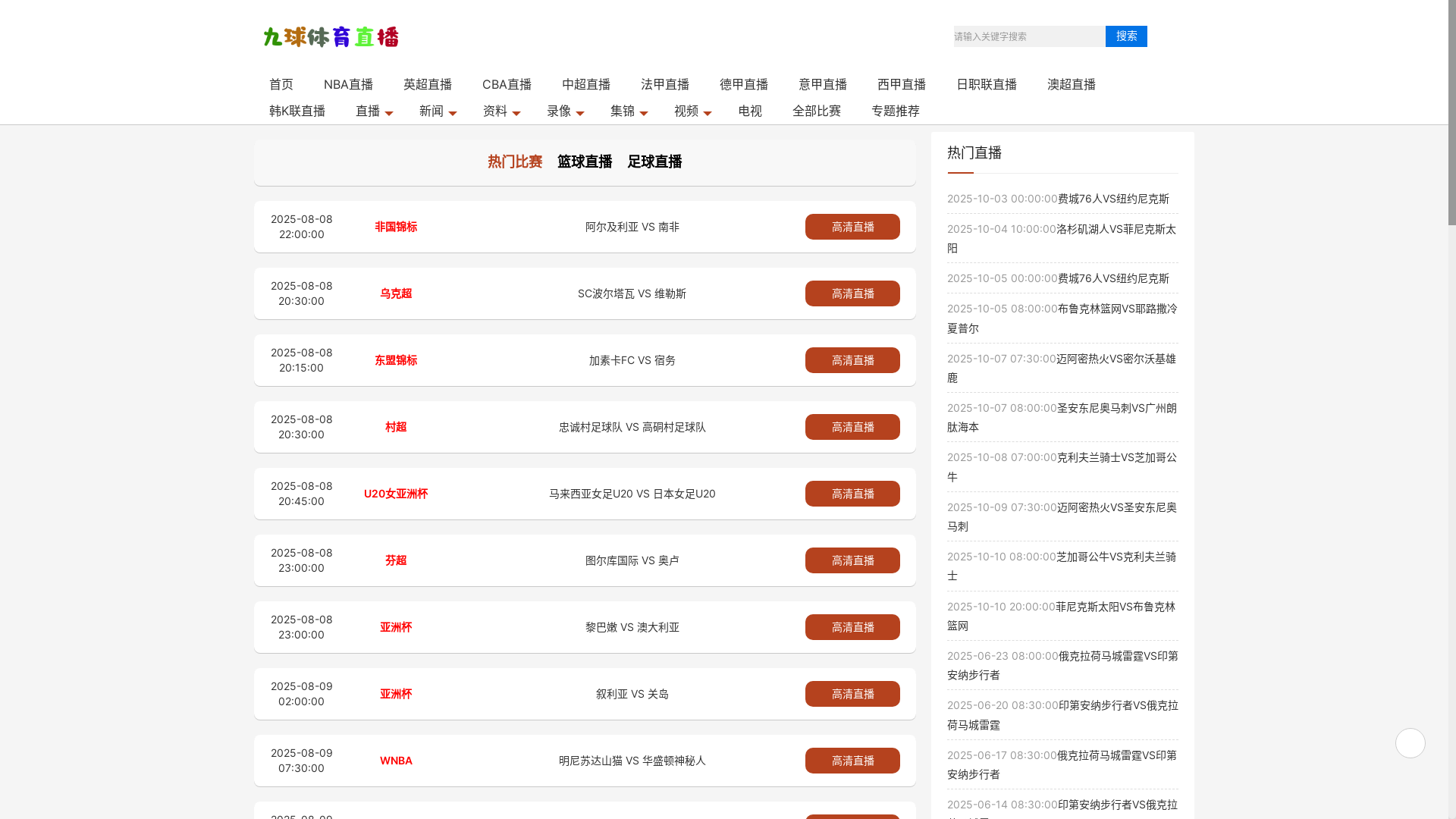Open the 英超直播 menu item

(428, 84)
